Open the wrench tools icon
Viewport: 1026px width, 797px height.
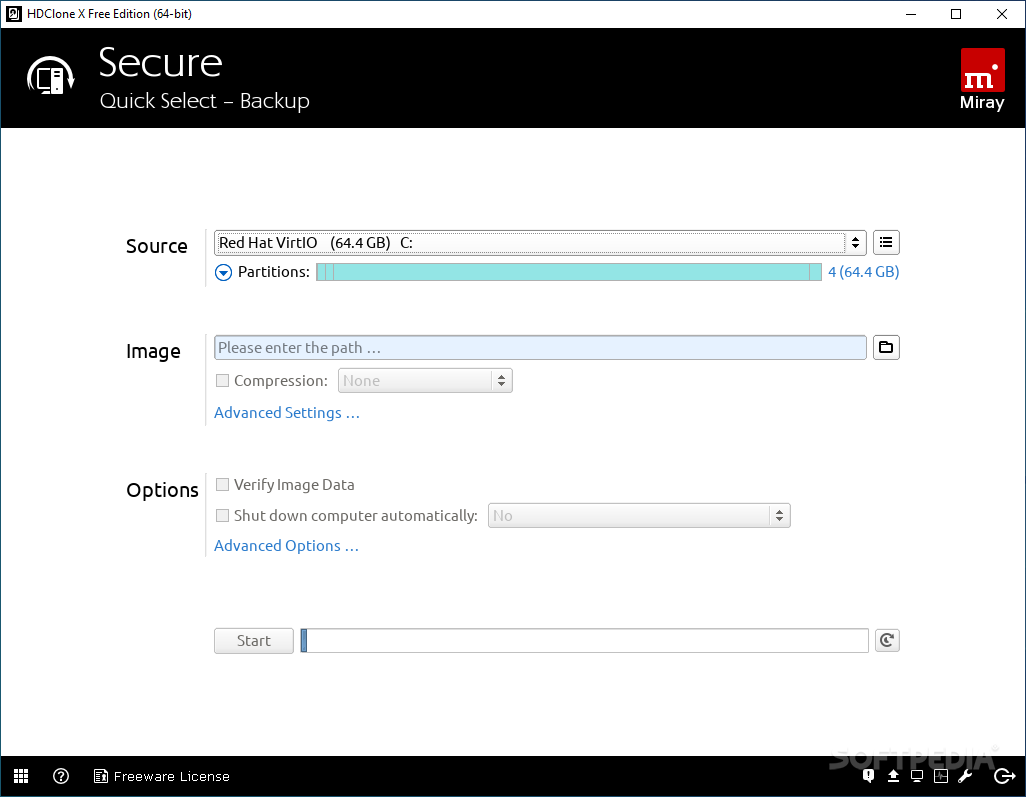coord(965,776)
